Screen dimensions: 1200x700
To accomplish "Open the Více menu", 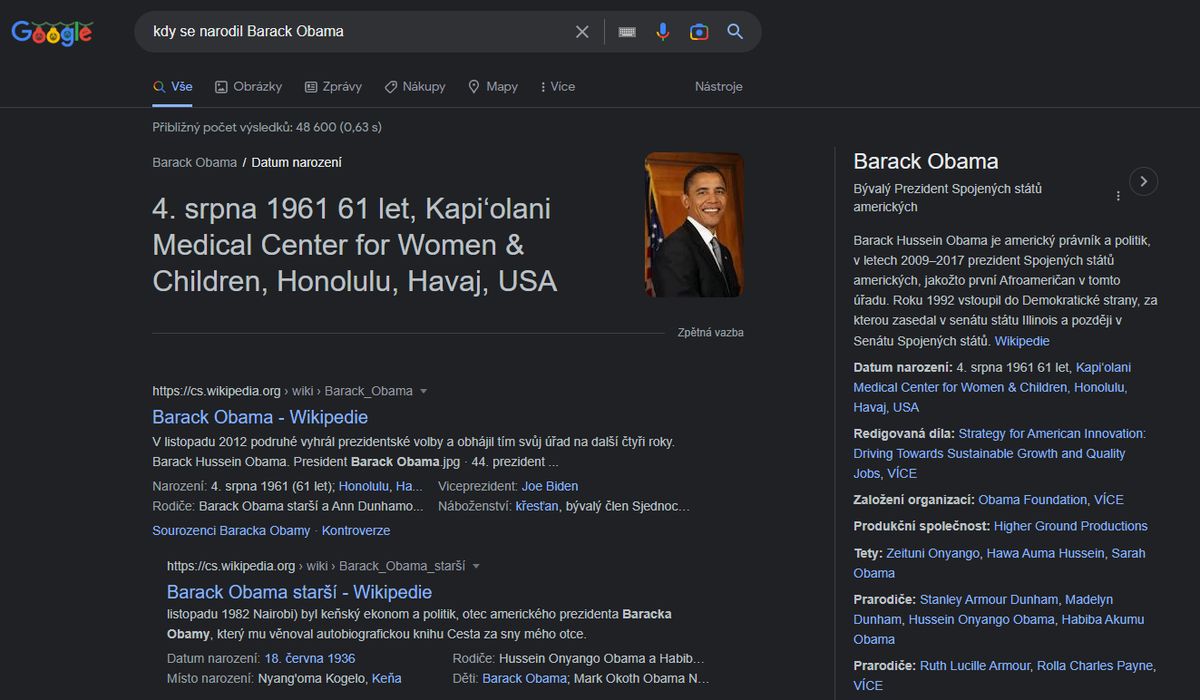I will [x=557, y=87].
